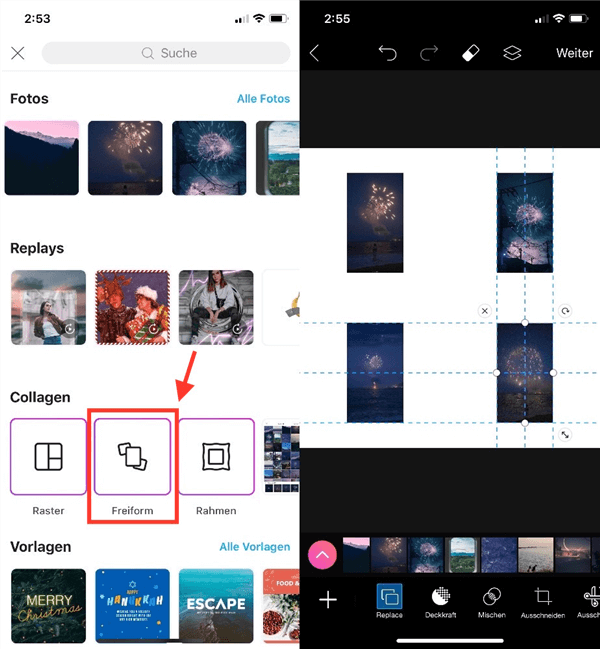Screen dimensions: 600x649
Task: Open the Deckkraft opacity tool
Action: [x=440, y=603]
